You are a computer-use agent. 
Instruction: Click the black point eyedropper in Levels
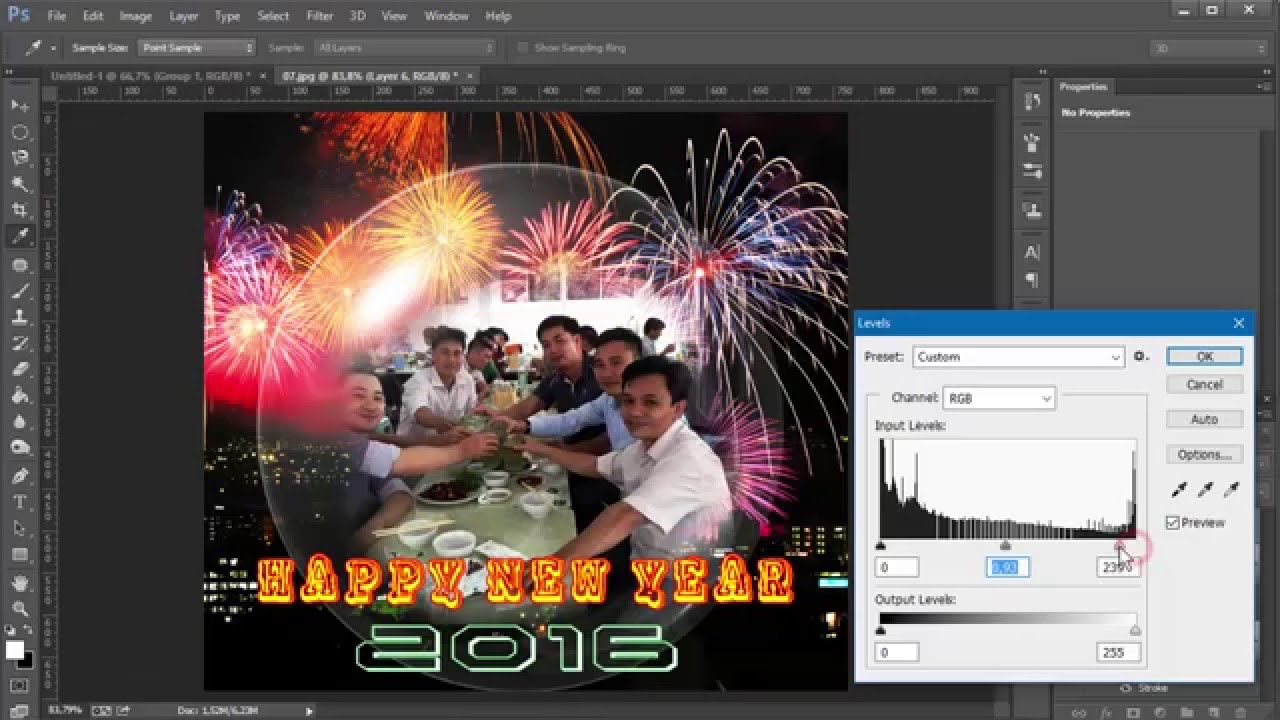coord(1179,490)
